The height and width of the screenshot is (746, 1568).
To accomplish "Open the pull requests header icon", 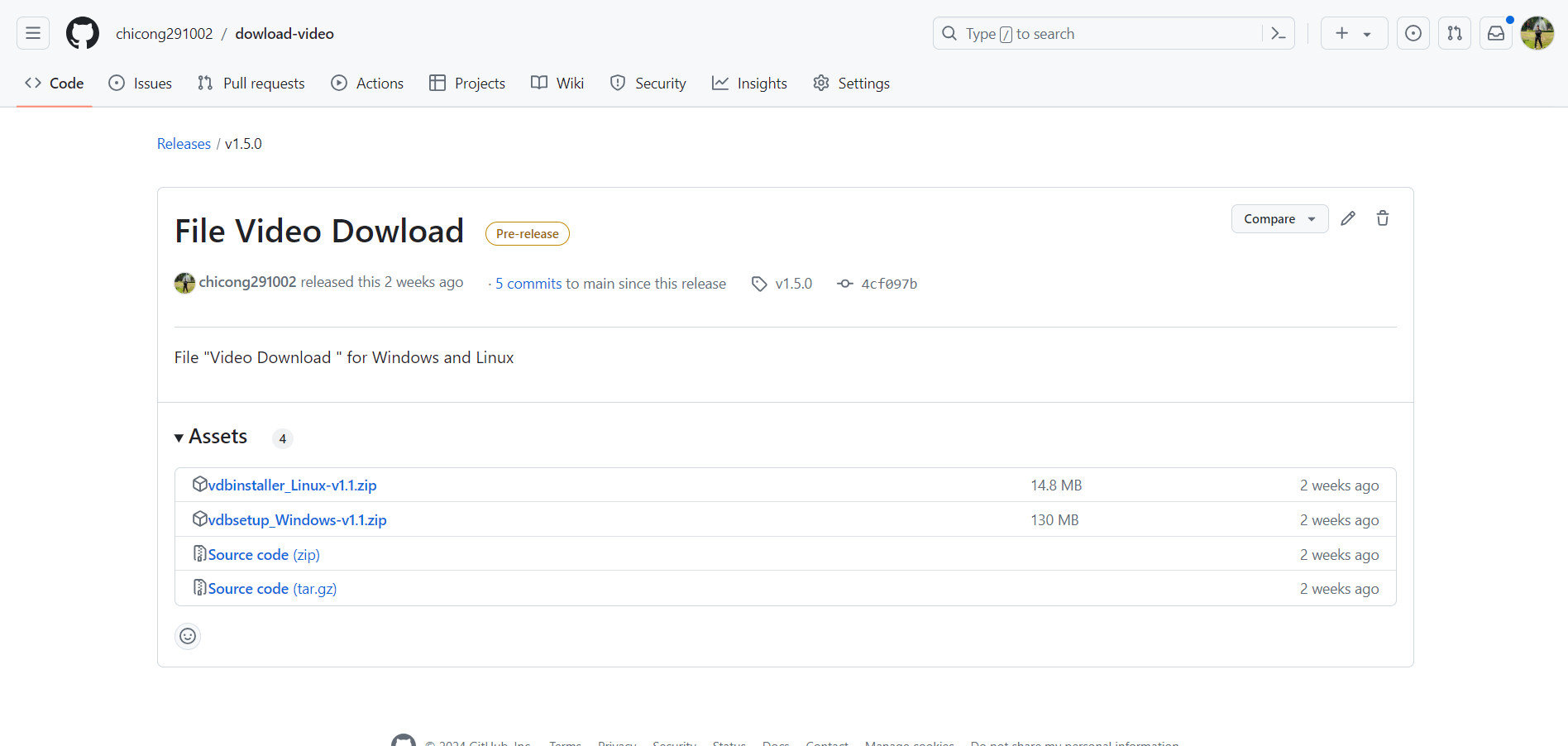I will coord(1455,33).
